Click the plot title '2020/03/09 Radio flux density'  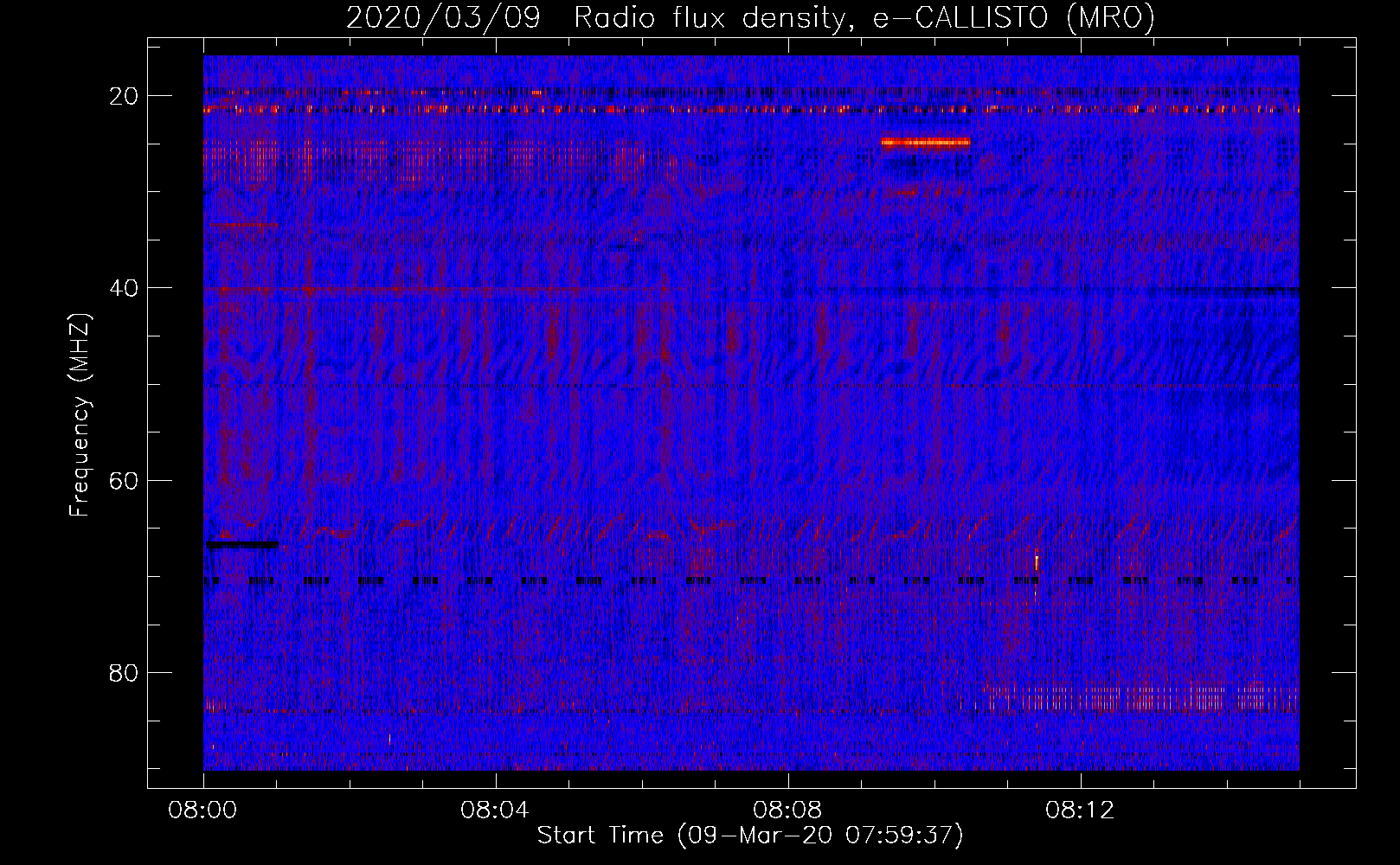(595, 17)
